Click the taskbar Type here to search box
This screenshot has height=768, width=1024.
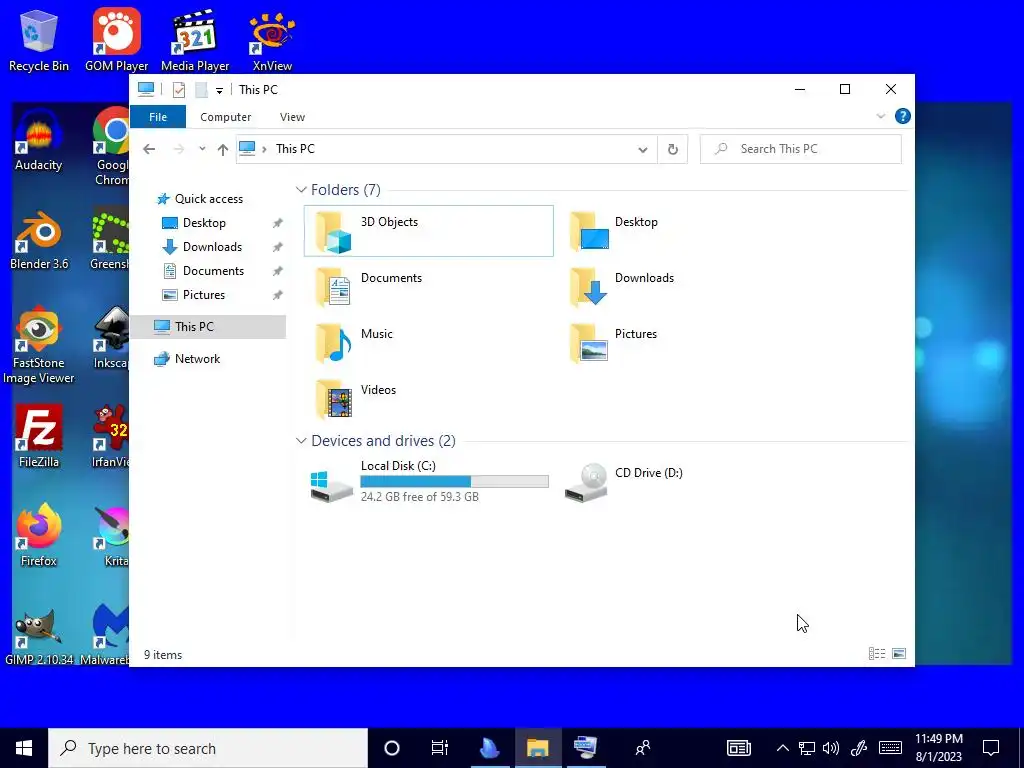click(x=208, y=748)
